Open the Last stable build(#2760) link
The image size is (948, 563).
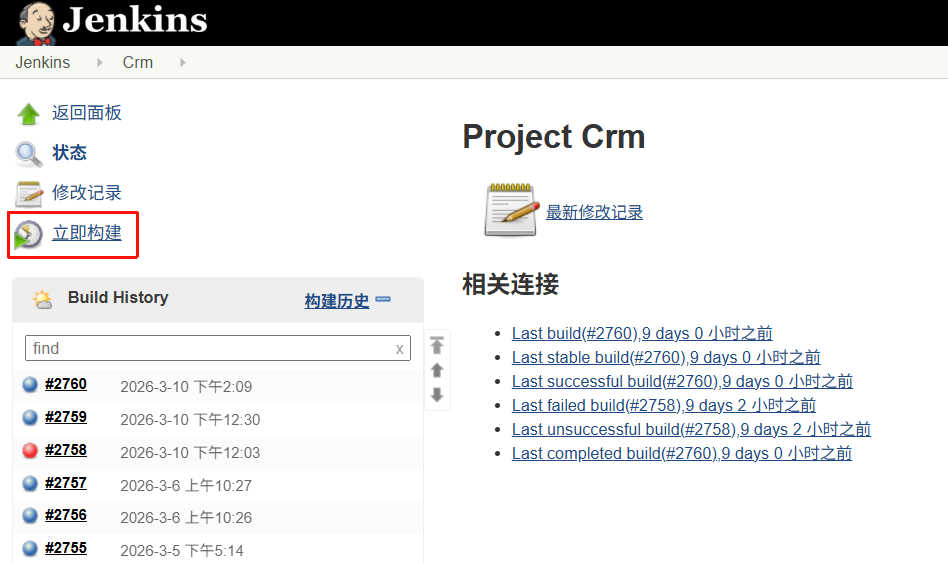(x=666, y=357)
